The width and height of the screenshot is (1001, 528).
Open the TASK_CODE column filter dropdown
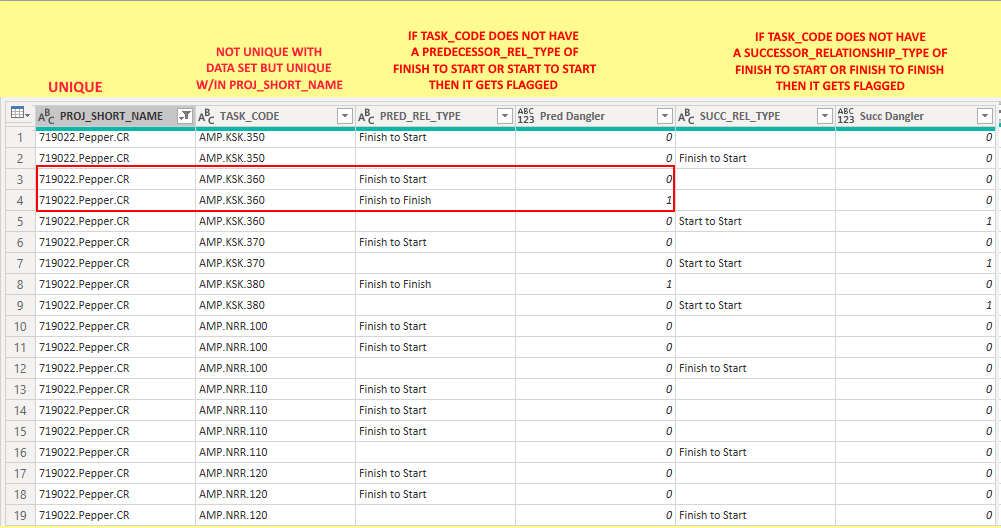(345, 116)
